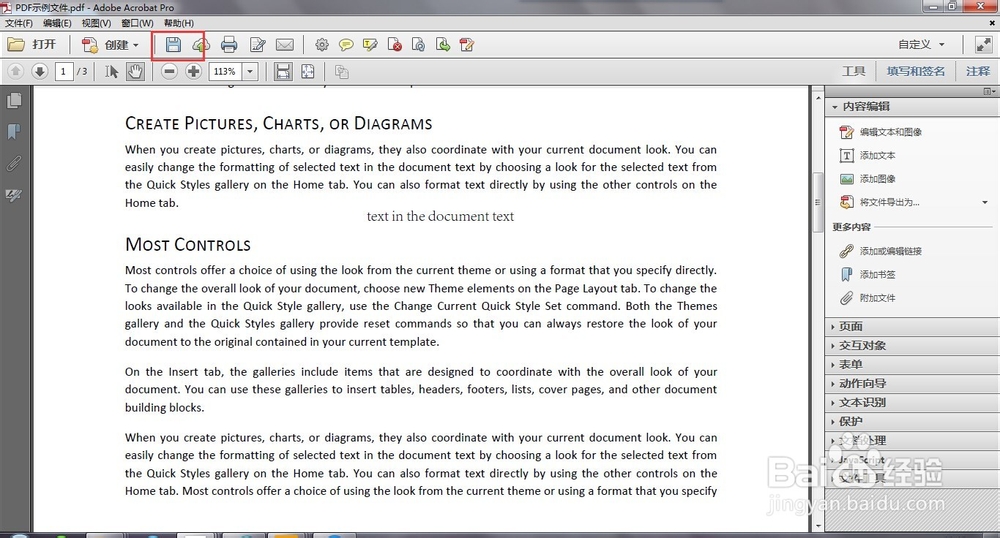Click the cloud upload save icon
1000x538 pixels.
pyautogui.click(x=201, y=45)
